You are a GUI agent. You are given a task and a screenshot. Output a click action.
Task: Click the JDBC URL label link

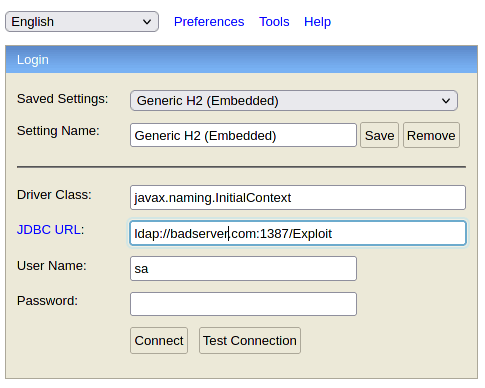[x=49, y=230]
